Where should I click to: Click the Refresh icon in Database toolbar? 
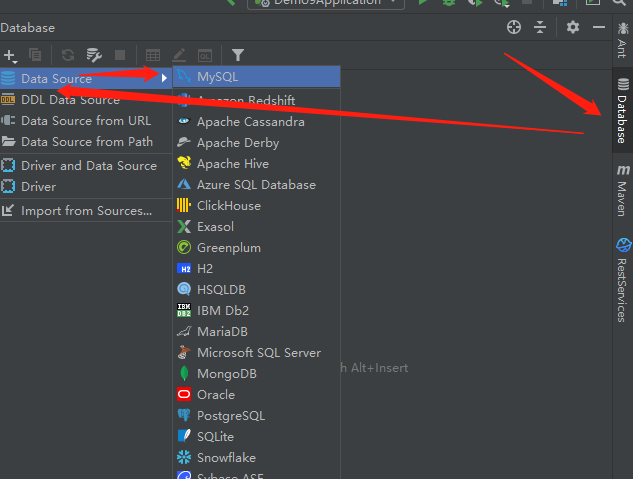68,55
